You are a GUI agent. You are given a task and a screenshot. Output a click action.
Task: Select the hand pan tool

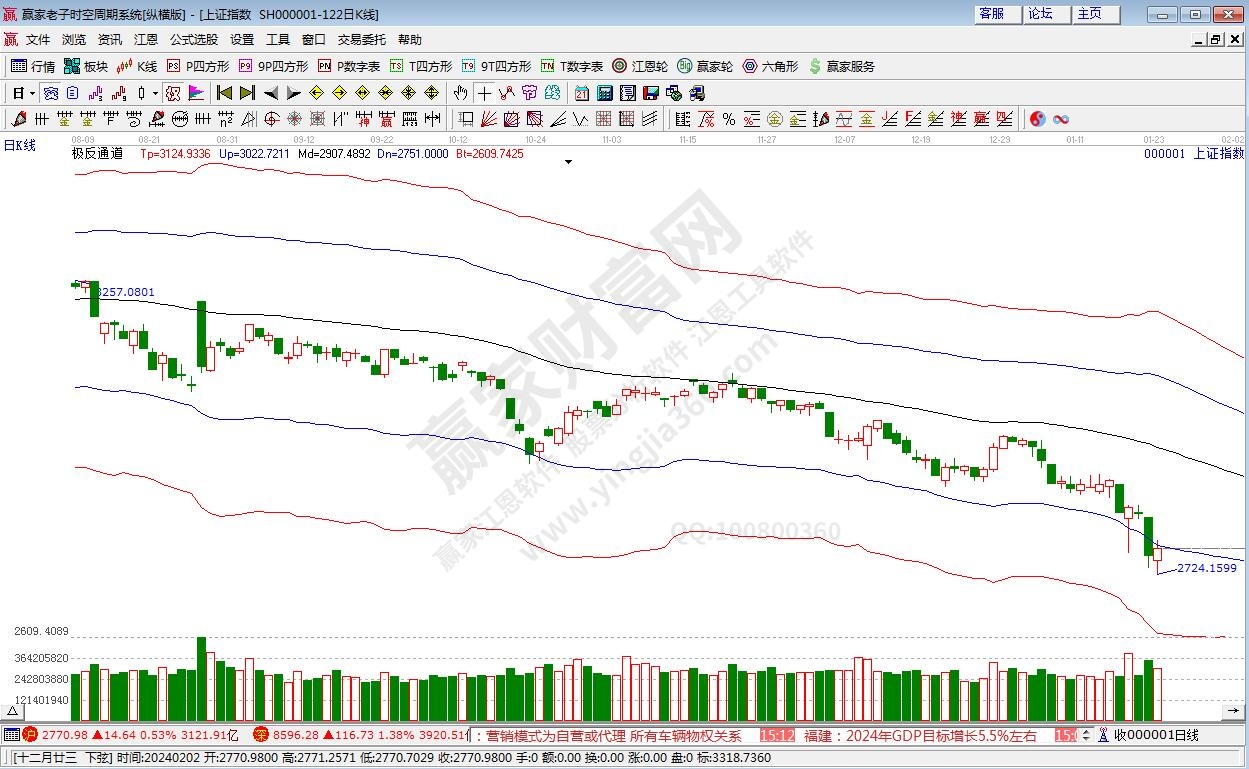pyautogui.click(x=460, y=93)
